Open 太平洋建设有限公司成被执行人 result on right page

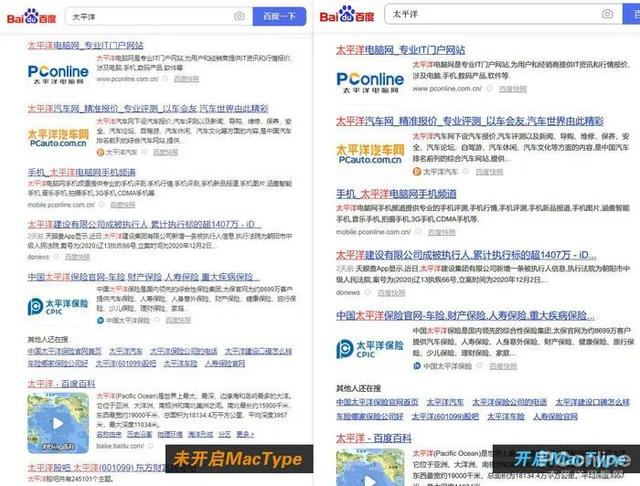[466, 255]
